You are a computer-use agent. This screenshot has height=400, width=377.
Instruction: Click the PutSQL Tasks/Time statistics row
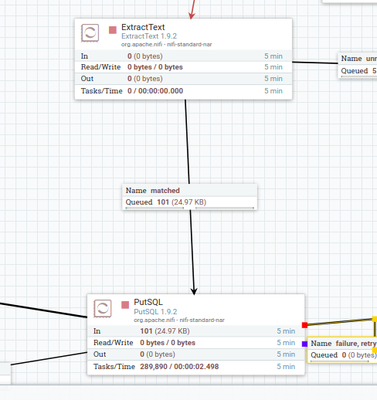coord(196,366)
